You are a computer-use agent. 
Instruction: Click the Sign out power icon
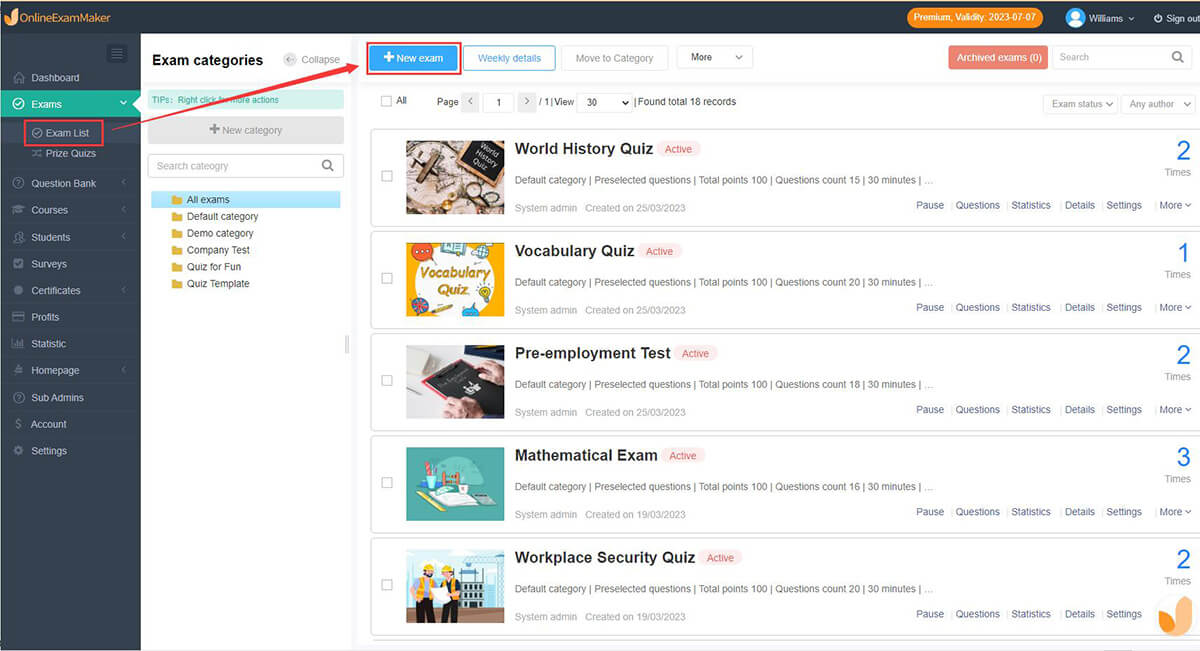1158,18
